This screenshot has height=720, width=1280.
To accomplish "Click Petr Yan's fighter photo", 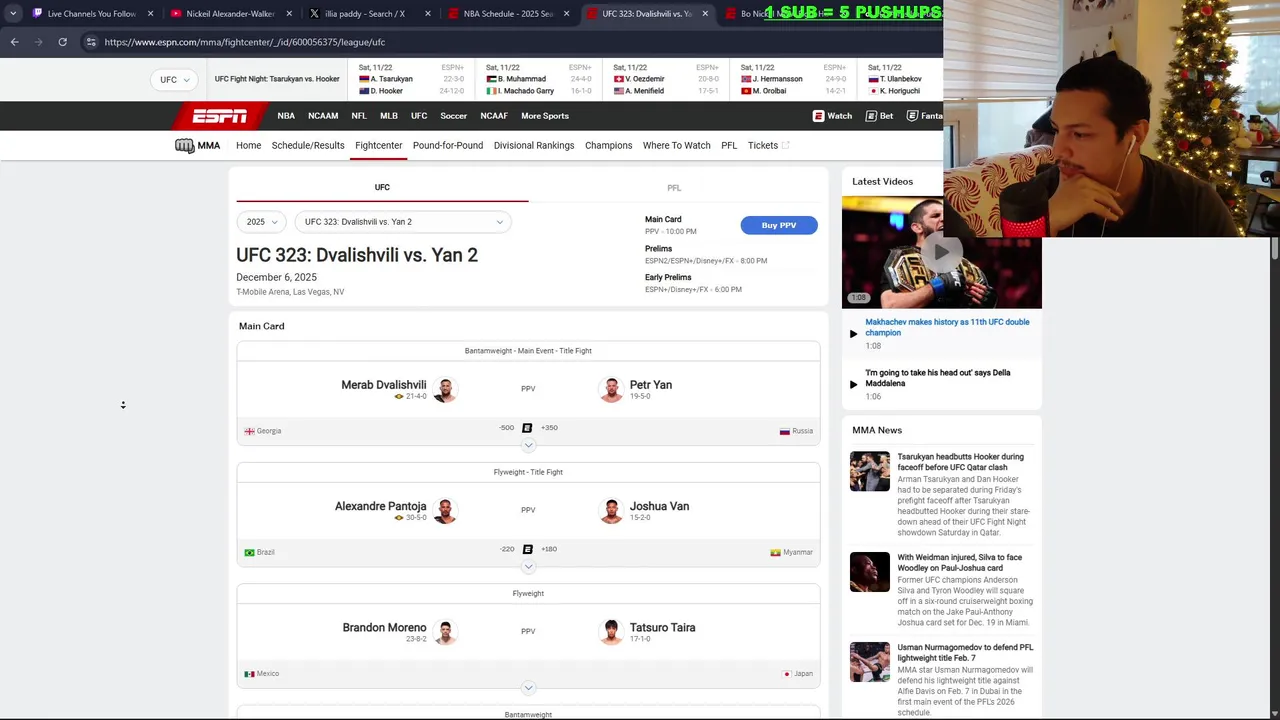I will point(611,389).
